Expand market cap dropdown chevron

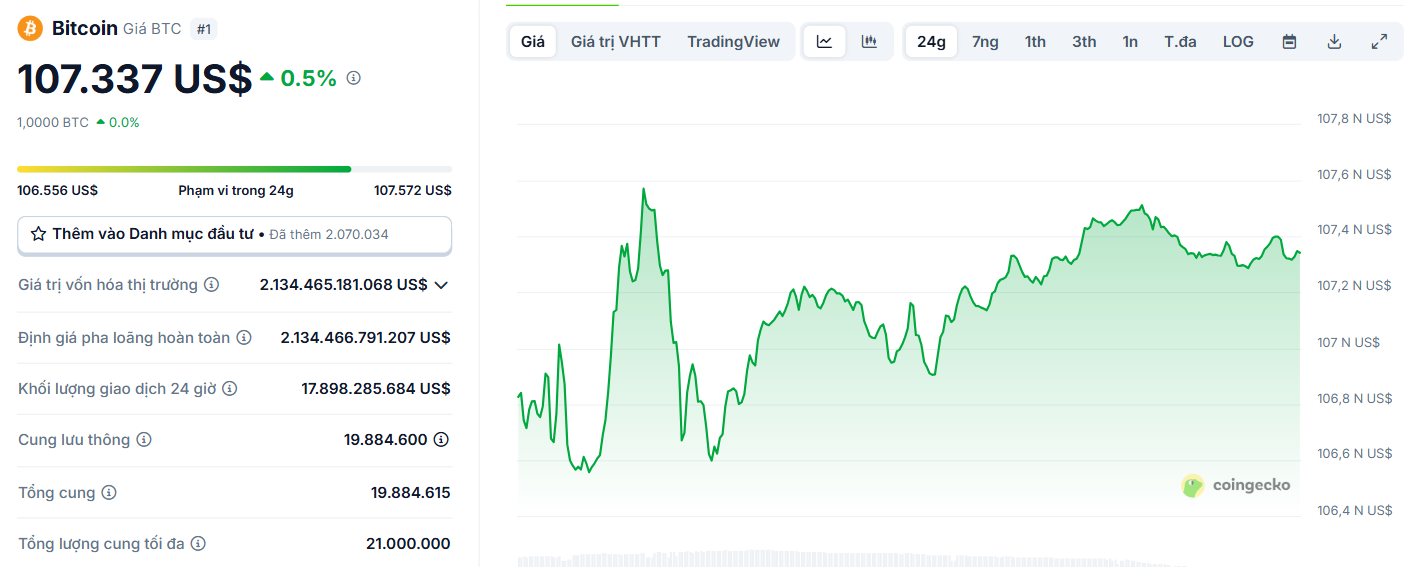[441, 285]
